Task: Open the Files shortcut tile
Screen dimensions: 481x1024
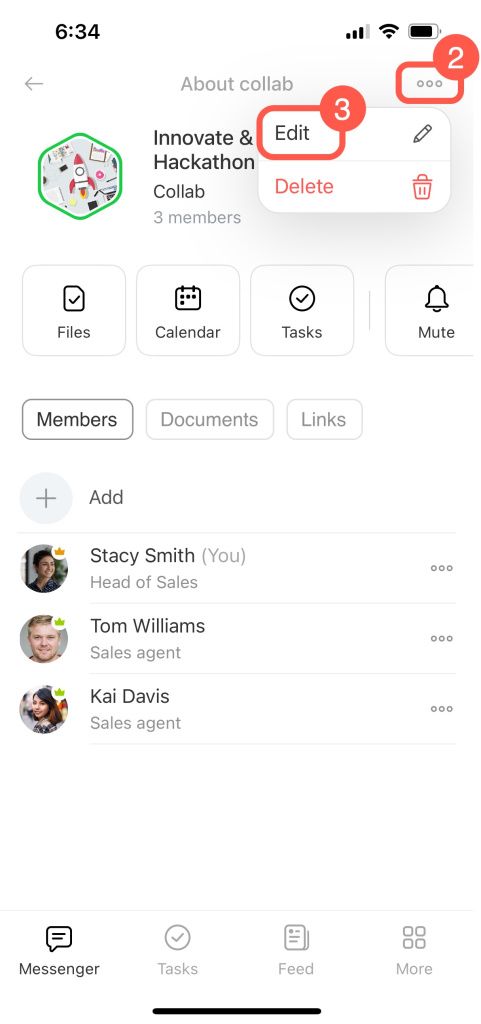Action: point(74,310)
